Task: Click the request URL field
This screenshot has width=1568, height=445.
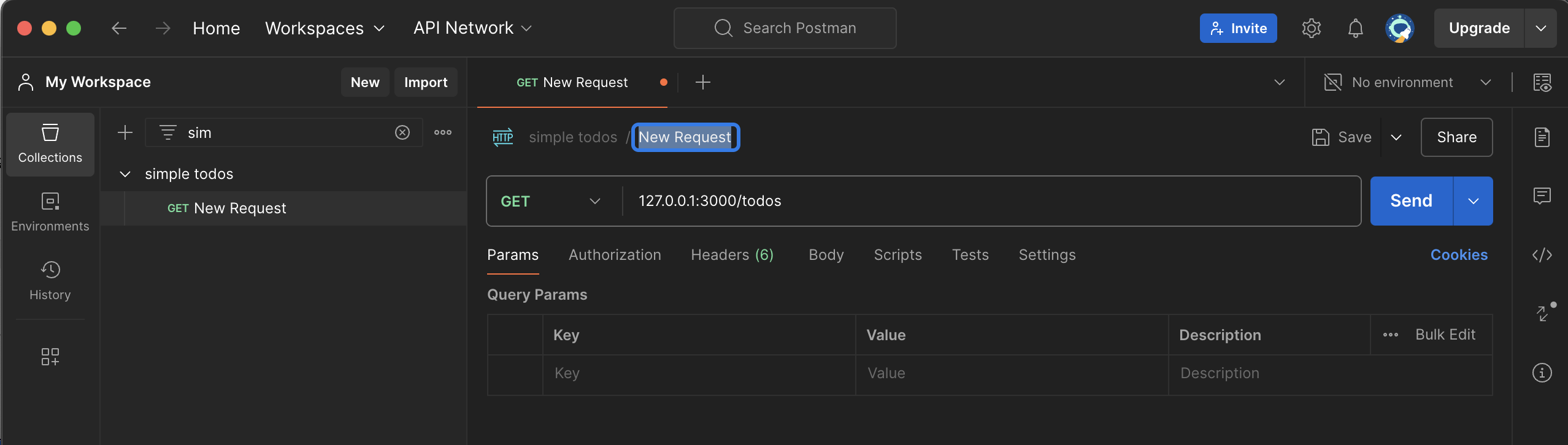Action: click(991, 201)
